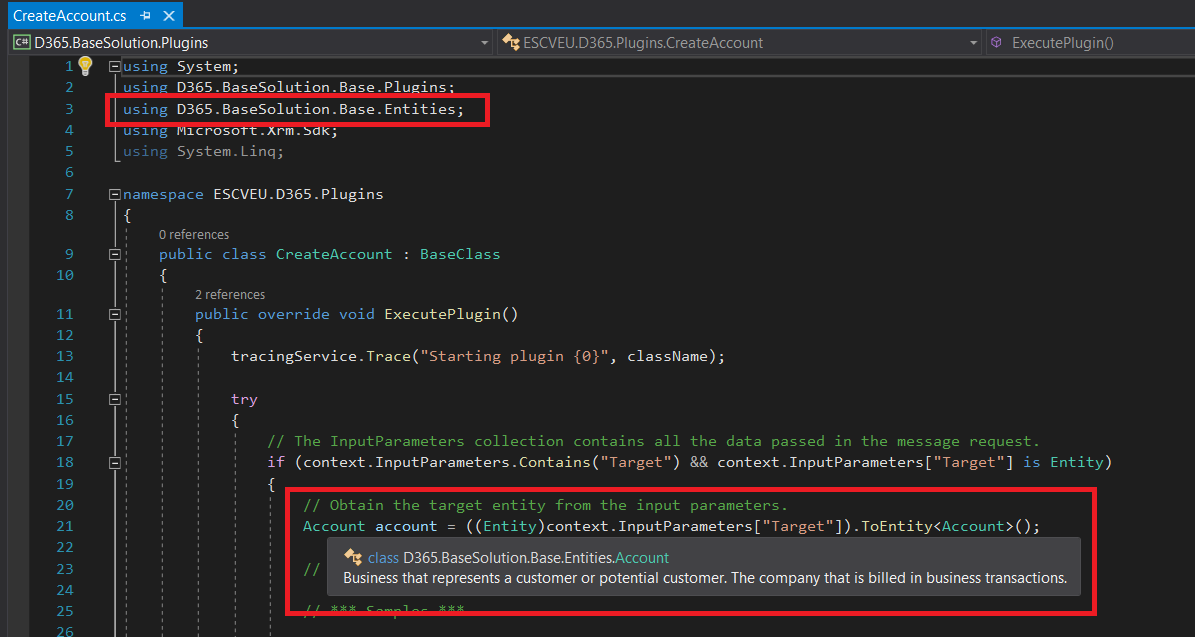This screenshot has width=1195, height=637.
Task: Collapse the ExecutePlugin method block
Action: click(x=115, y=314)
